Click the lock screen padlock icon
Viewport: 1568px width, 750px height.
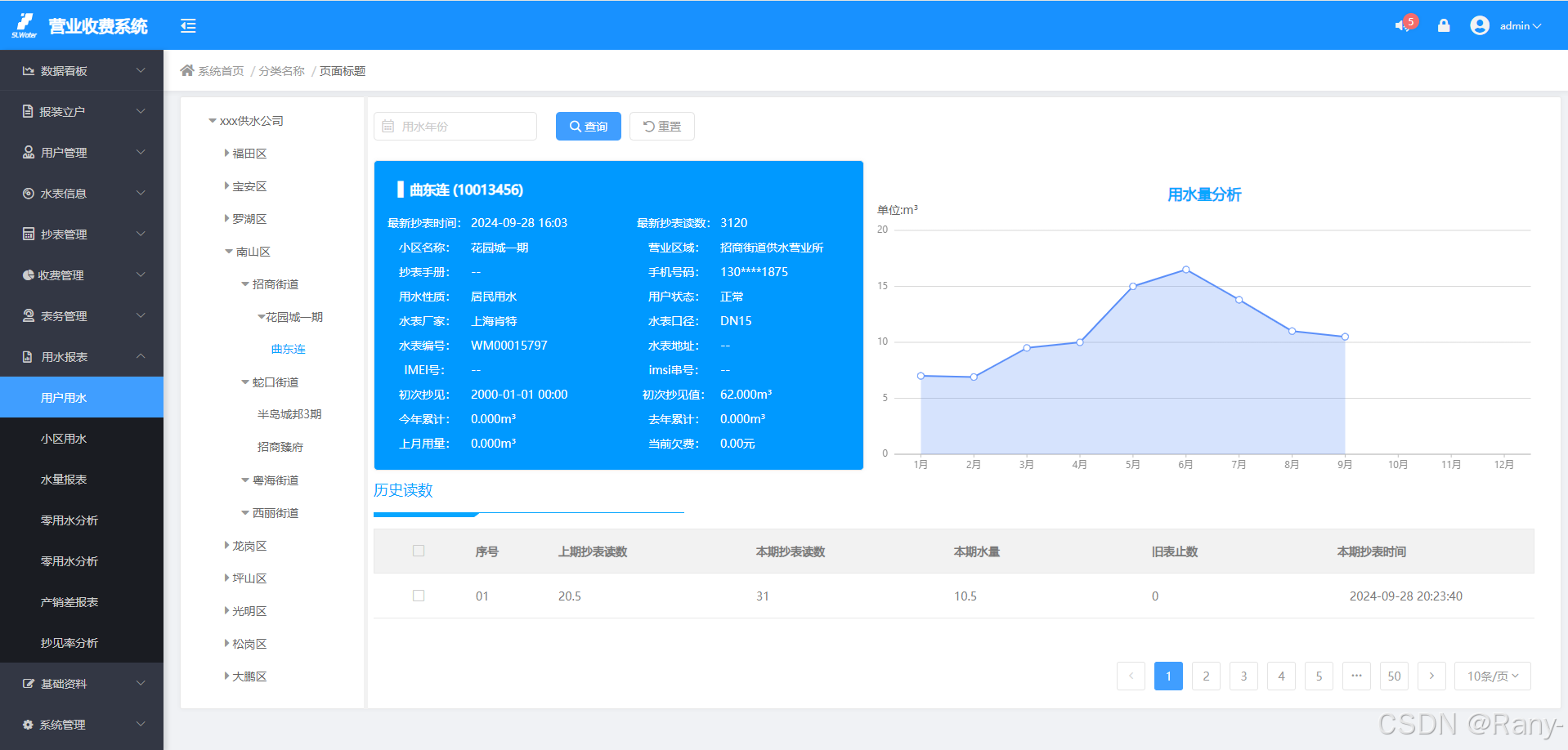(x=1444, y=25)
